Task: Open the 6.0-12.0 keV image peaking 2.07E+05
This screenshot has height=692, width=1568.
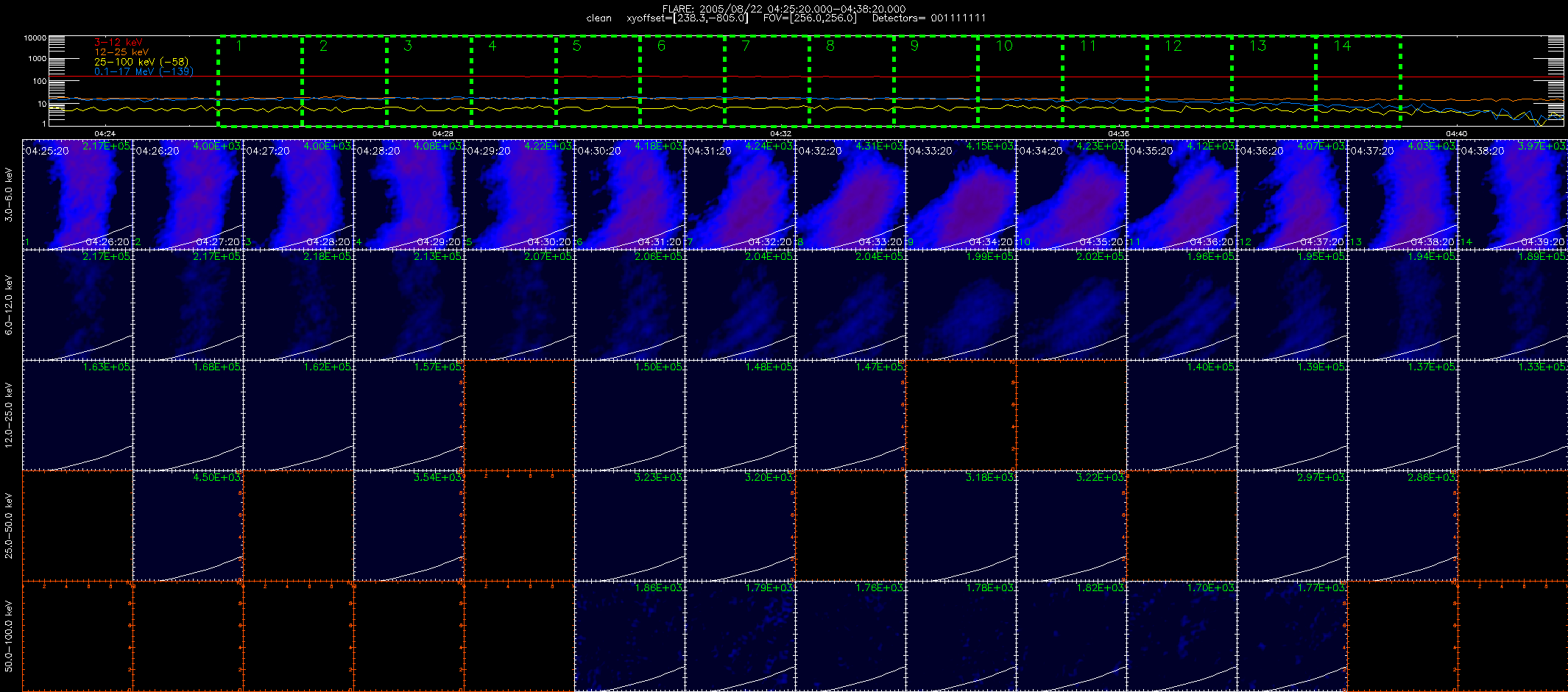Action: click(519, 305)
